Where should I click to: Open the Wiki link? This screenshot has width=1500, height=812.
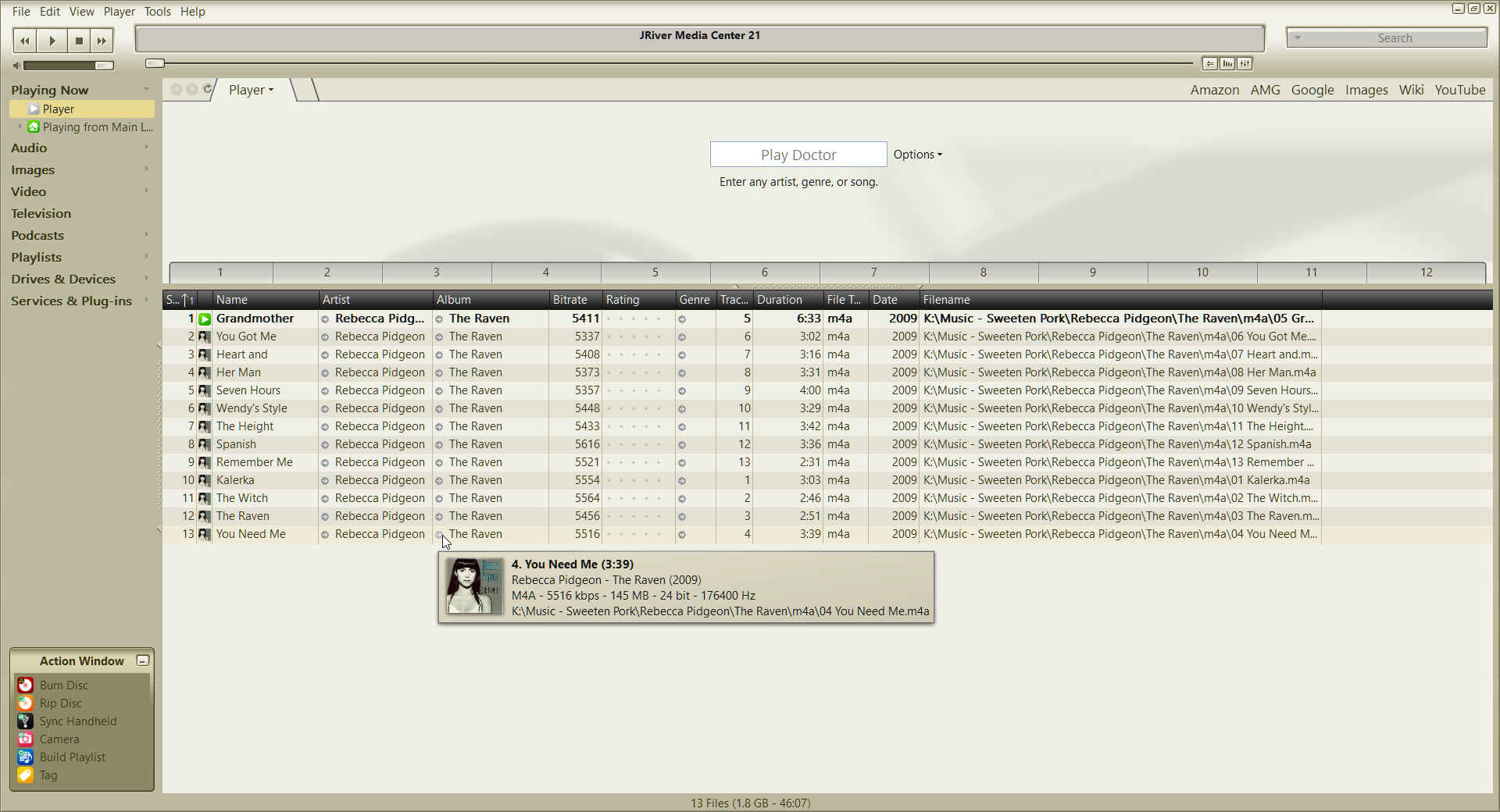[x=1411, y=90]
